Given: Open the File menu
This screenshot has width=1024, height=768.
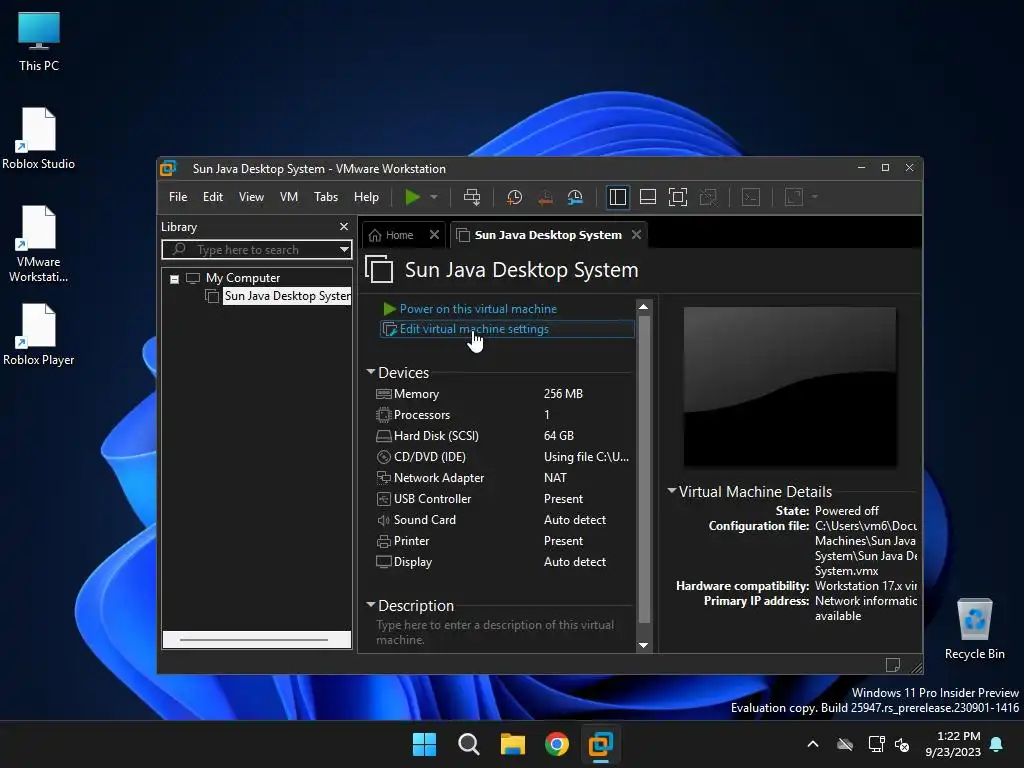Looking at the screenshot, I should (178, 197).
